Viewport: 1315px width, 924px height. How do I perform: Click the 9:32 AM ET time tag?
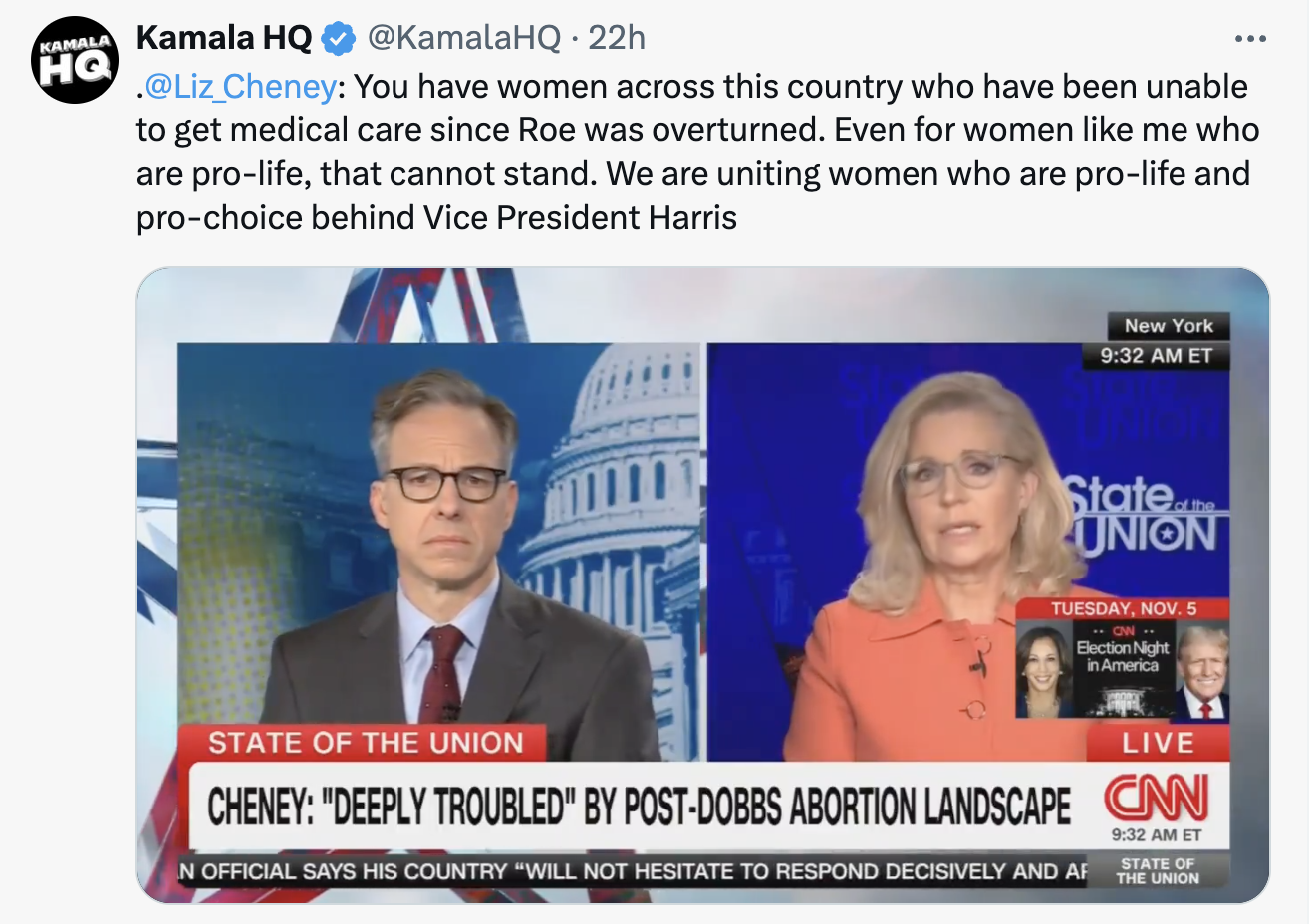tap(1156, 356)
